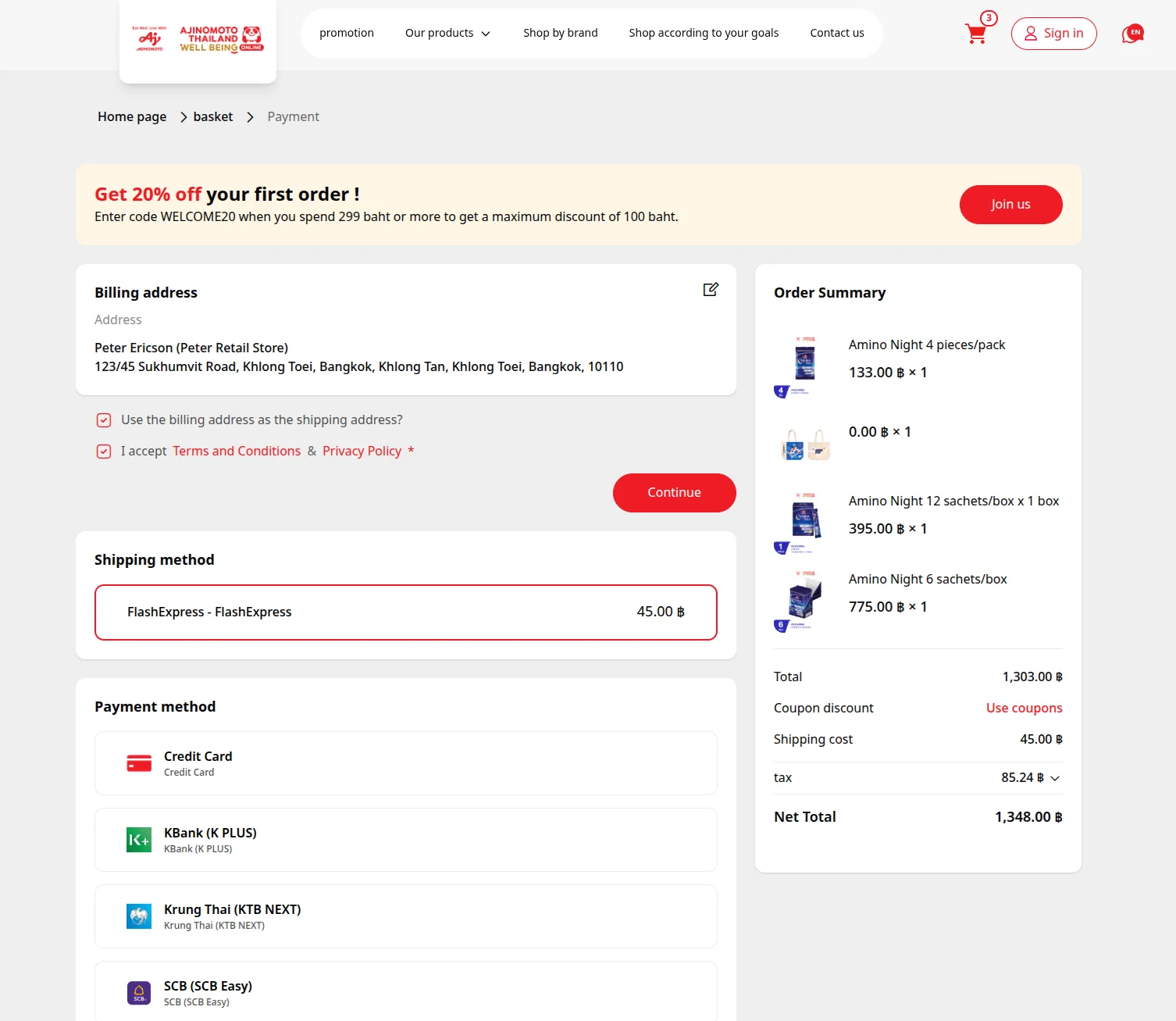Navigate to basket in the breadcrumb

click(x=212, y=117)
